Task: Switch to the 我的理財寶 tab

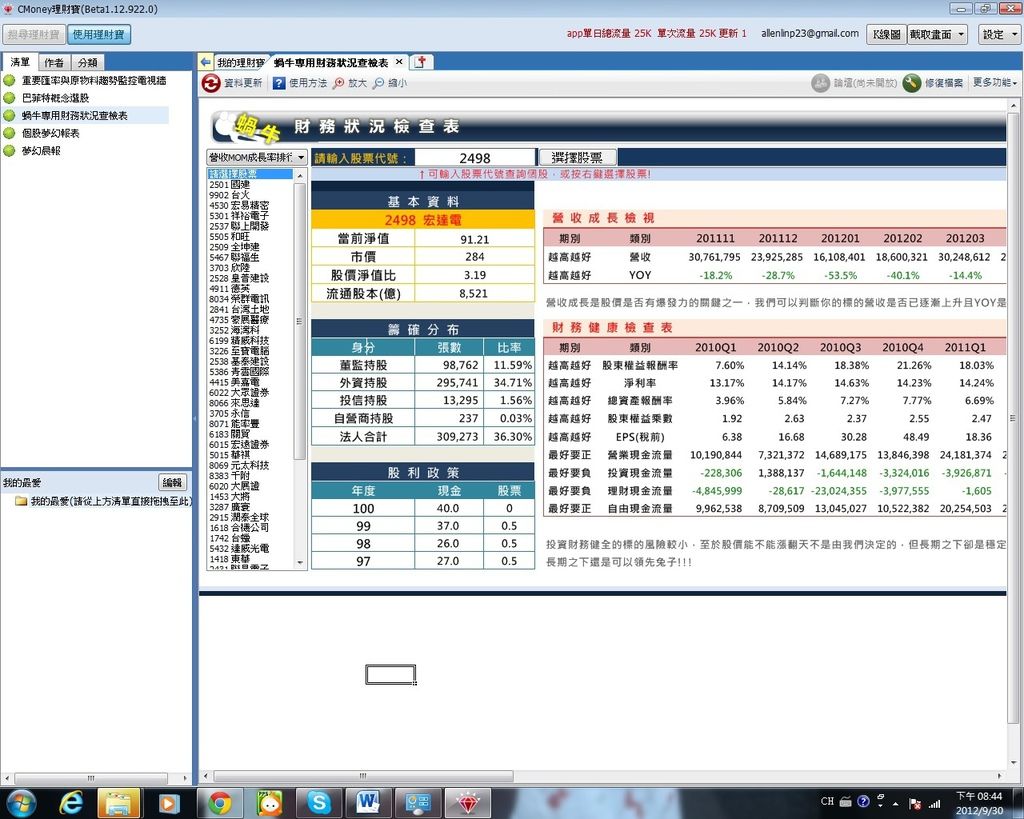Action: pos(240,63)
